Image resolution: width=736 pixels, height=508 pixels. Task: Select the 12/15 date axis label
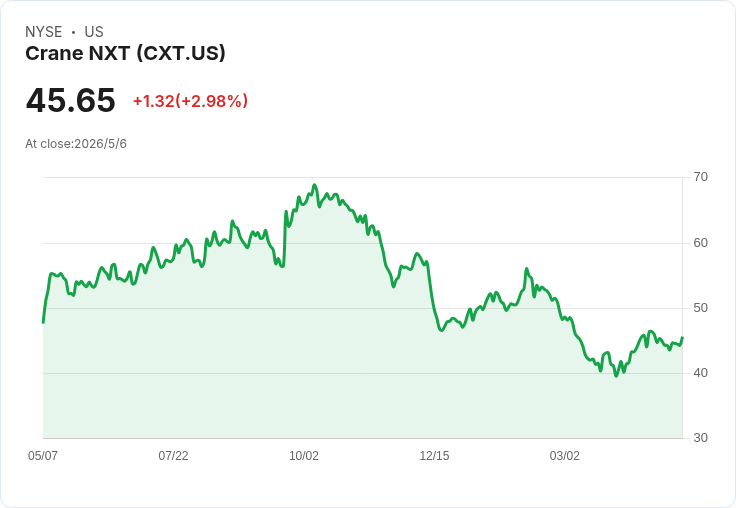click(434, 455)
